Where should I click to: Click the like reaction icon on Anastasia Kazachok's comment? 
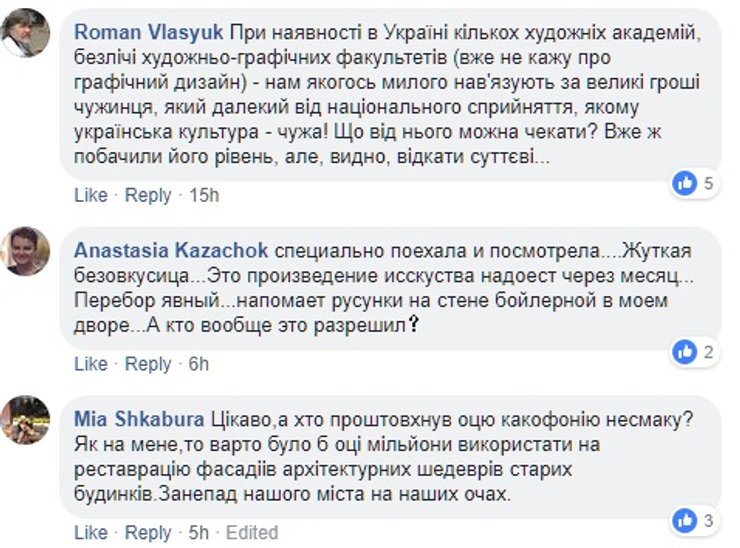tap(685, 351)
